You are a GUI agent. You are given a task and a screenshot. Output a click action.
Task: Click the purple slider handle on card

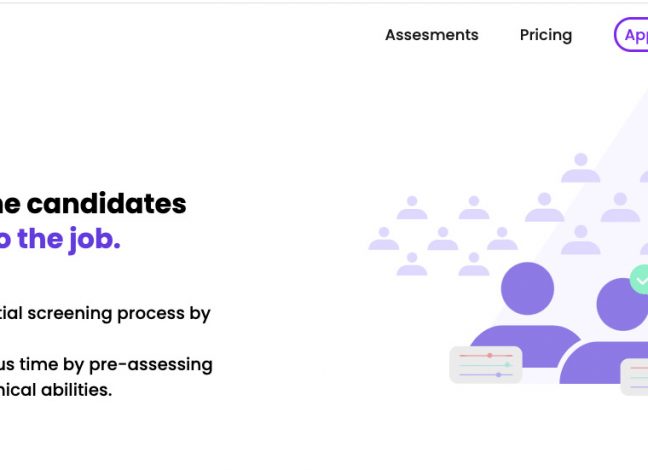498,375
